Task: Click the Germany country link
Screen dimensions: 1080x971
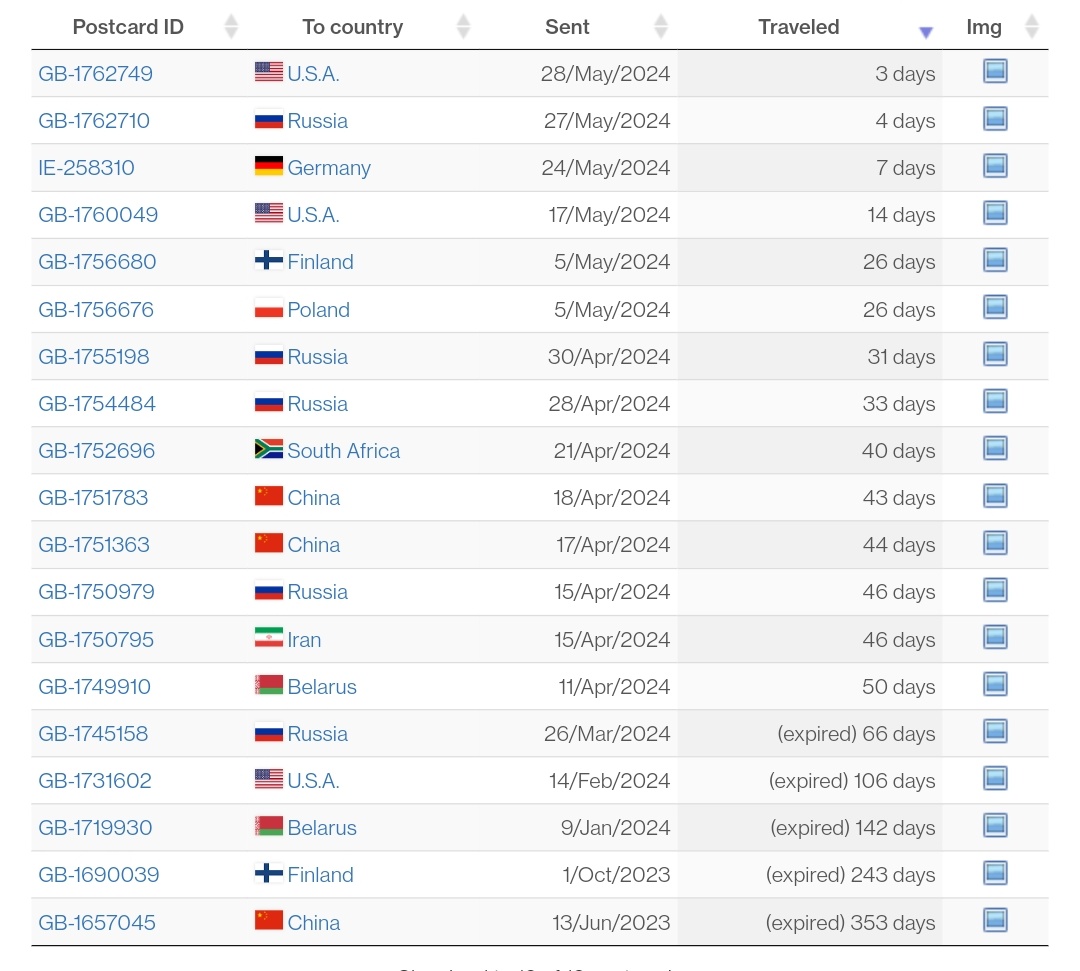Action: pos(328,168)
